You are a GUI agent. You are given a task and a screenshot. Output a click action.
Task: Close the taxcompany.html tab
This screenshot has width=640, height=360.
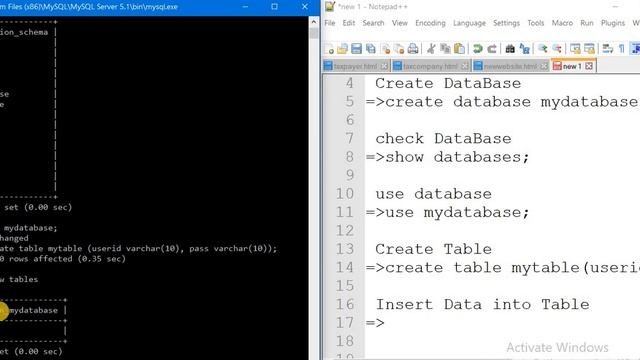click(x=464, y=66)
